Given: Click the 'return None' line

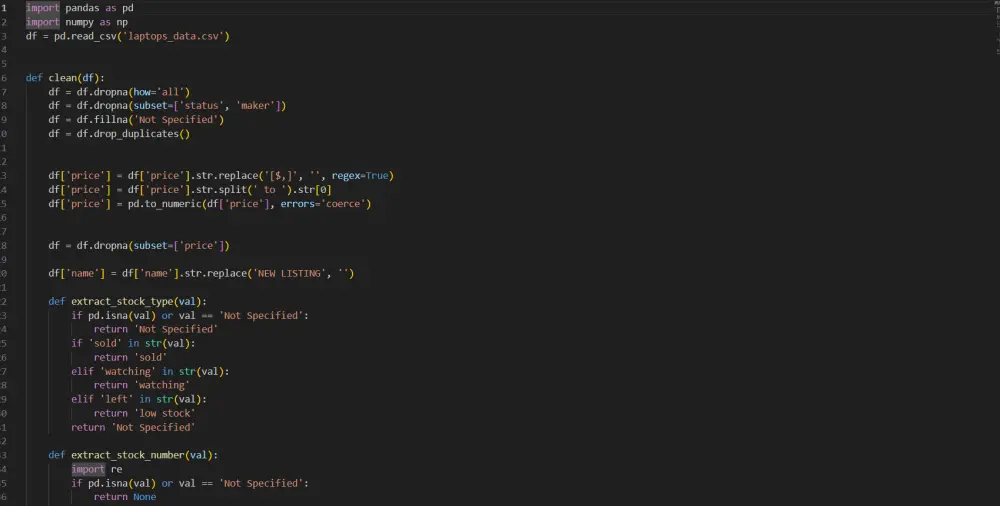Looking at the screenshot, I should 124,497.
